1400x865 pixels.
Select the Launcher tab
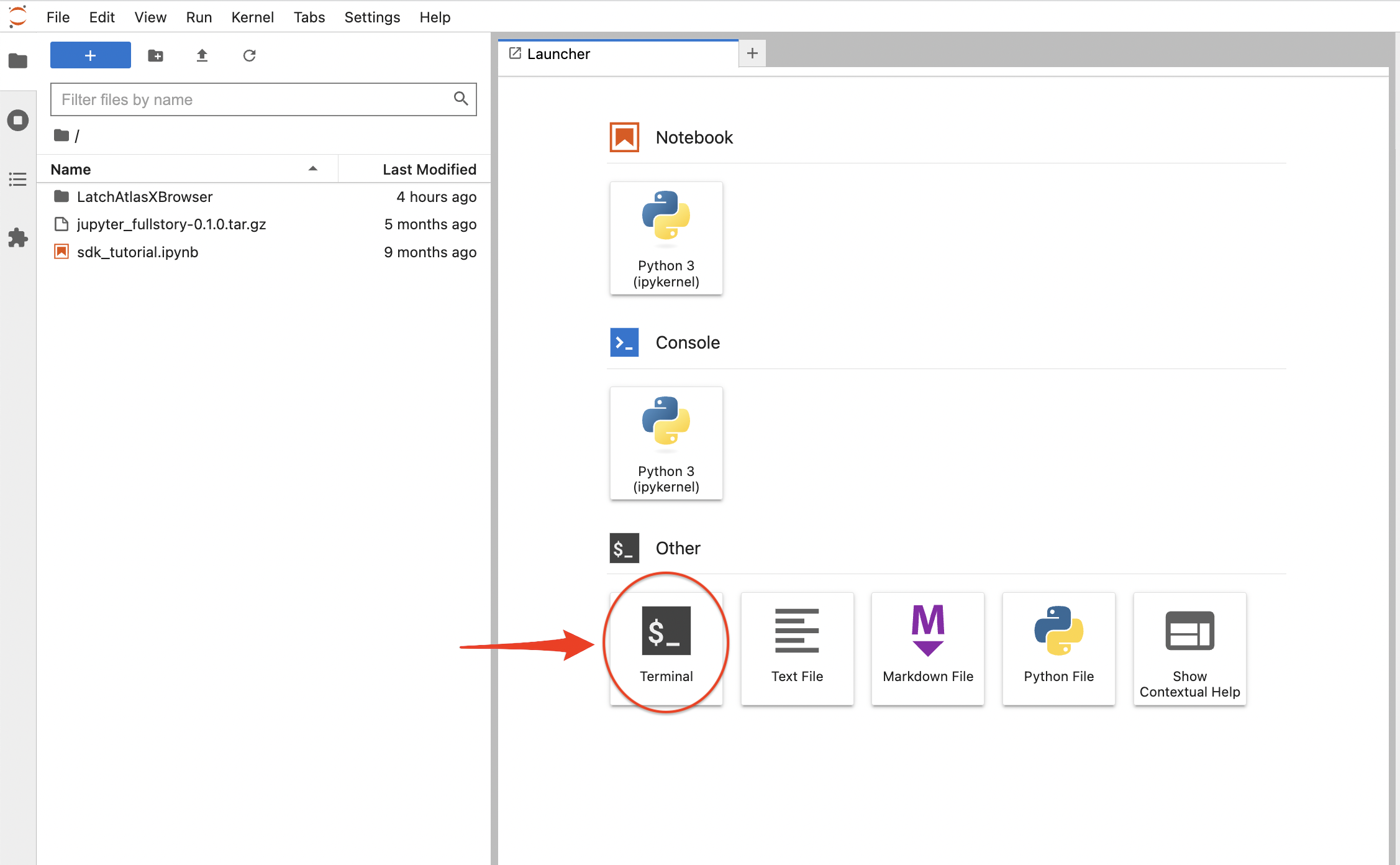(618, 54)
